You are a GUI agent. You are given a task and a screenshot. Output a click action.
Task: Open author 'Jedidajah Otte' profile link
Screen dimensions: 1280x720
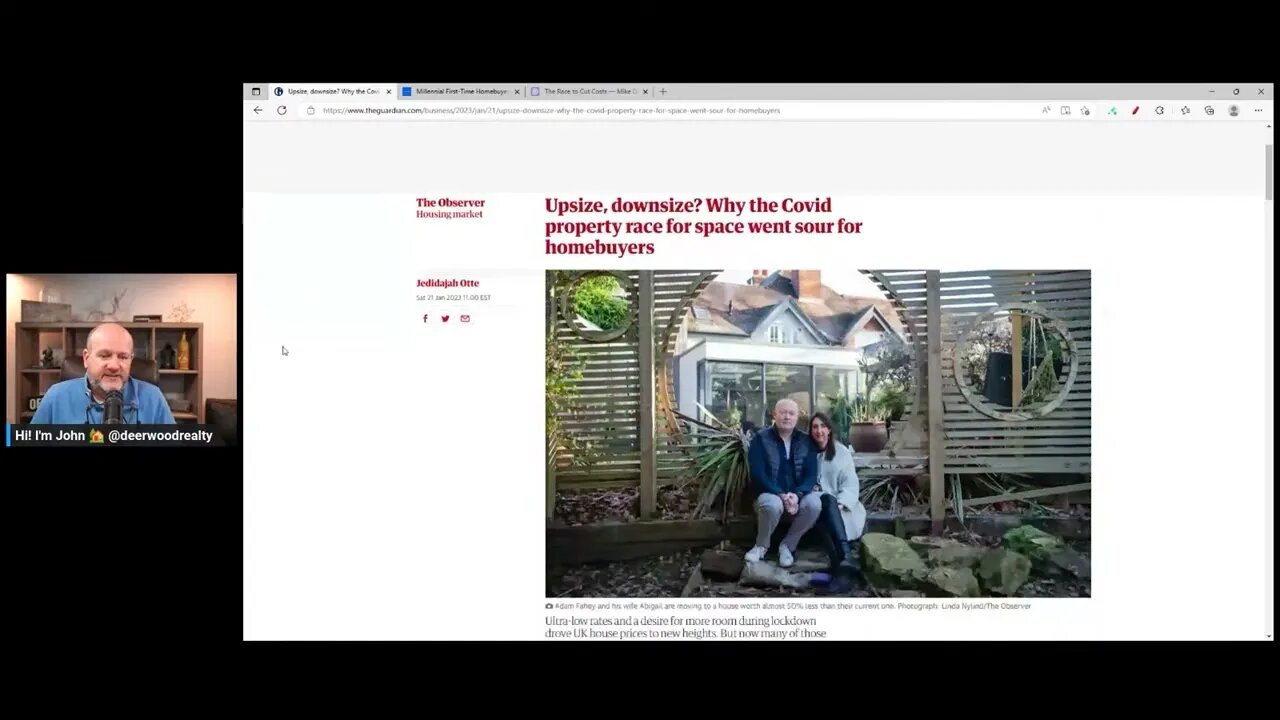[x=447, y=283]
